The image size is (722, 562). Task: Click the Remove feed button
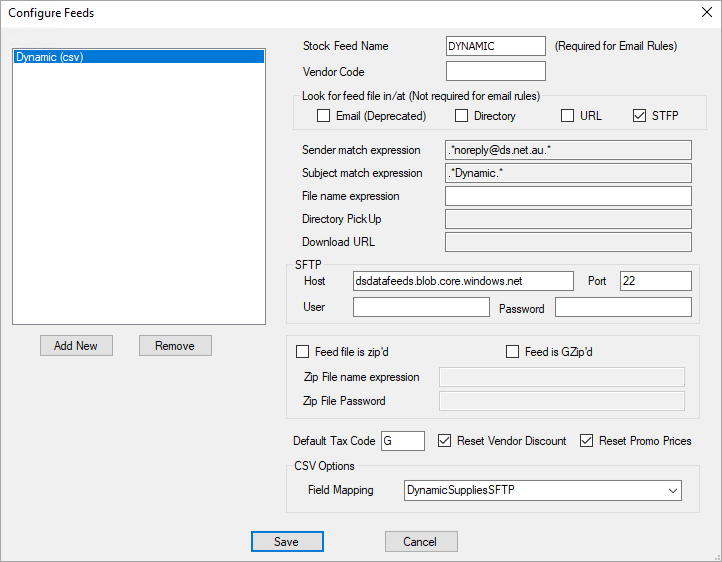click(x=175, y=345)
